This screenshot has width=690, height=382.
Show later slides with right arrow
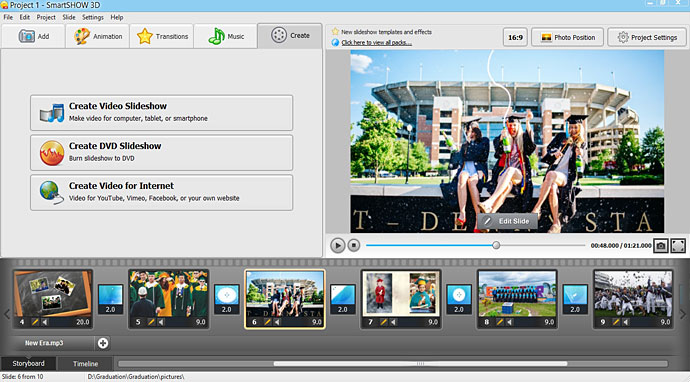click(x=683, y=314)
